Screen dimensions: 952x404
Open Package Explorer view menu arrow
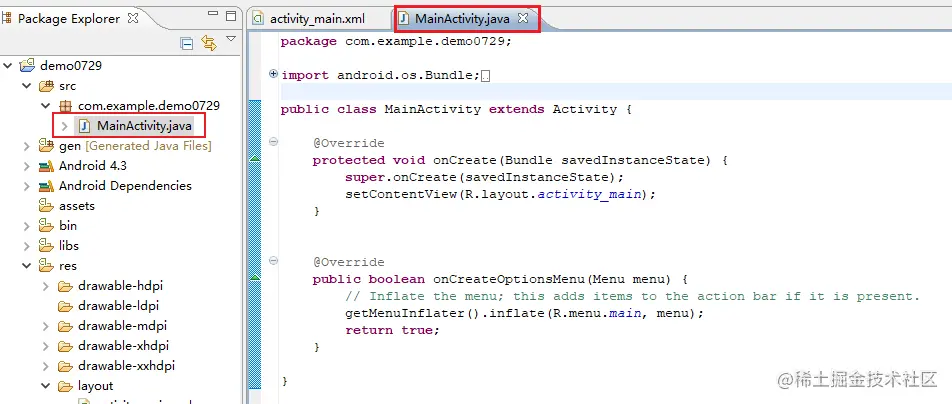(231, 39)
